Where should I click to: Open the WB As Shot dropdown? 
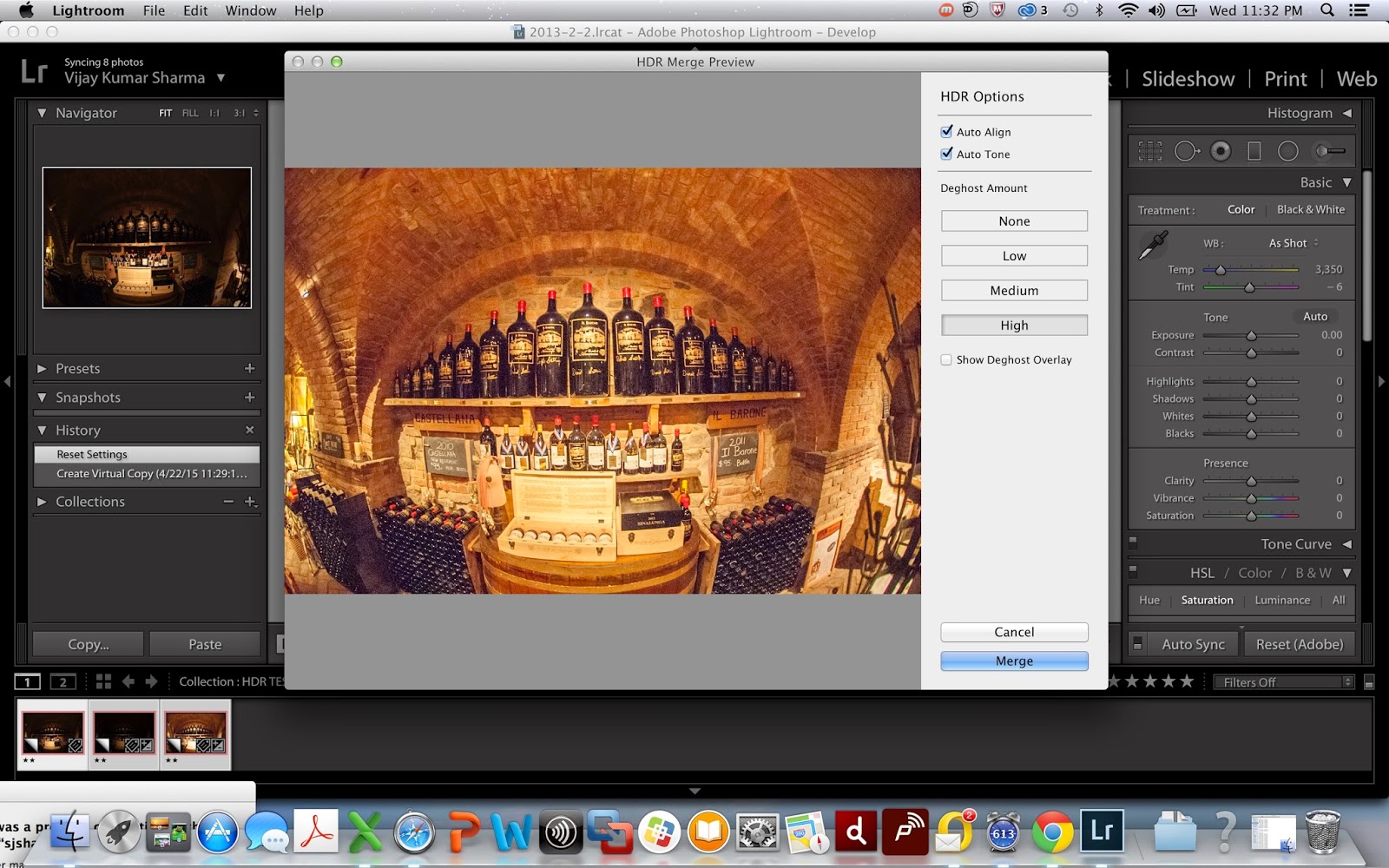[x=1294, y=243]
